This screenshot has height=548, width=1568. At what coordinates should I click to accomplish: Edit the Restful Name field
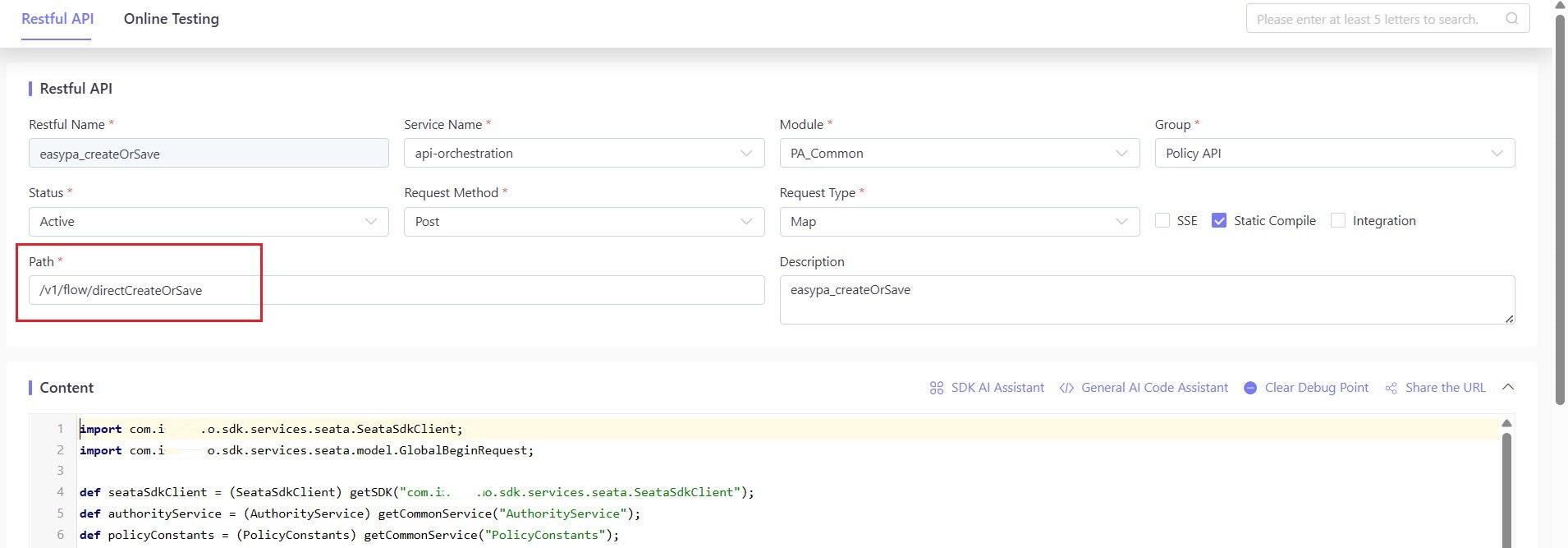click(209, 154)
